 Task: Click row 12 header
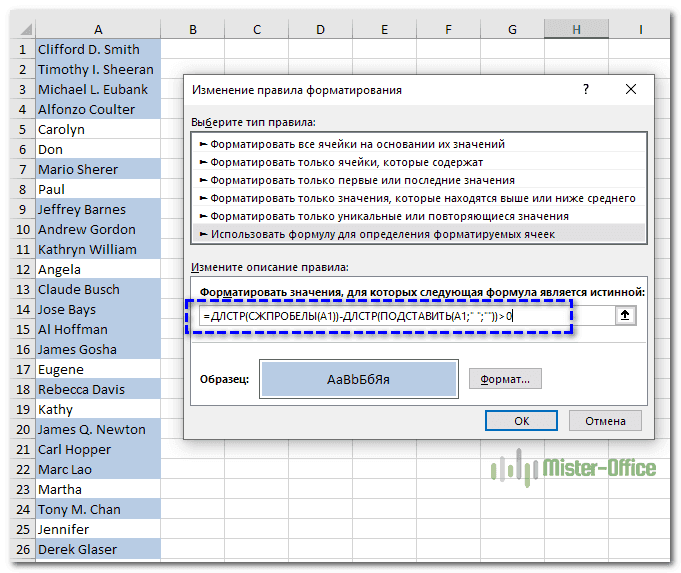coord(17,269)
